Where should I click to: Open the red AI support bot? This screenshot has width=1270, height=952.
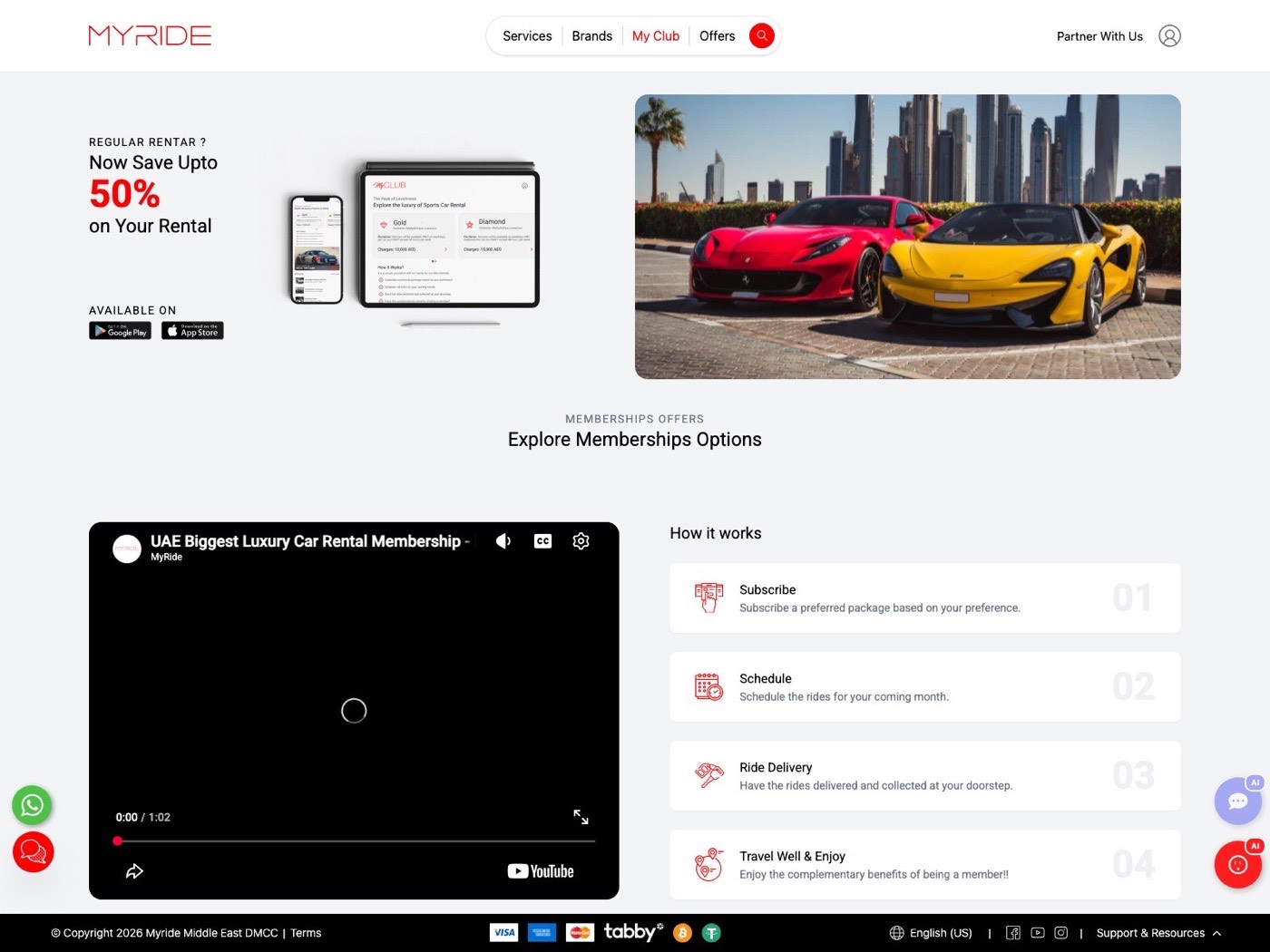click(x=1238, y=864)
